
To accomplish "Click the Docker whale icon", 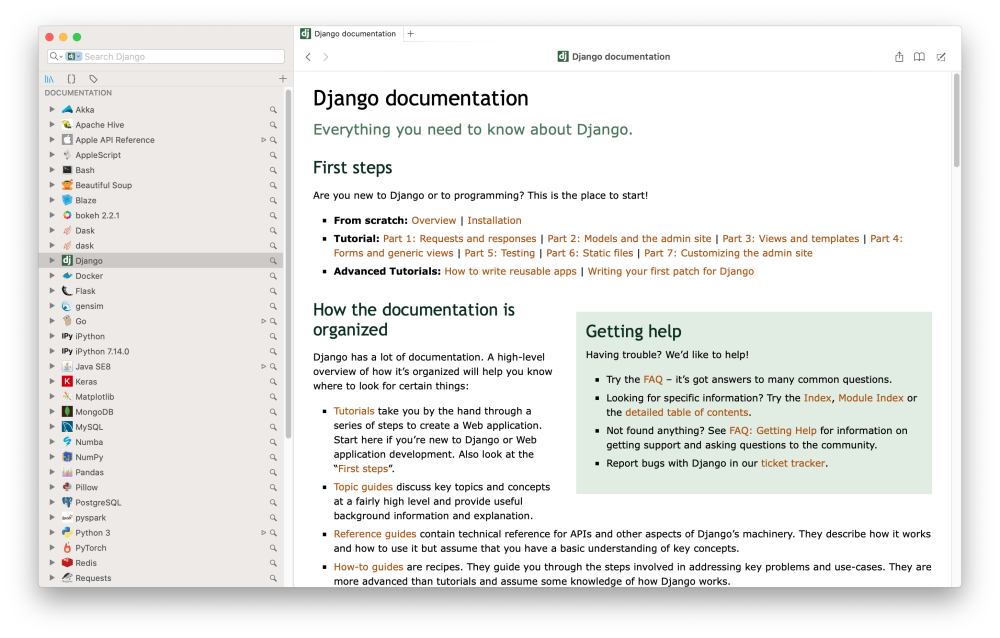I will tap(67, 276).
